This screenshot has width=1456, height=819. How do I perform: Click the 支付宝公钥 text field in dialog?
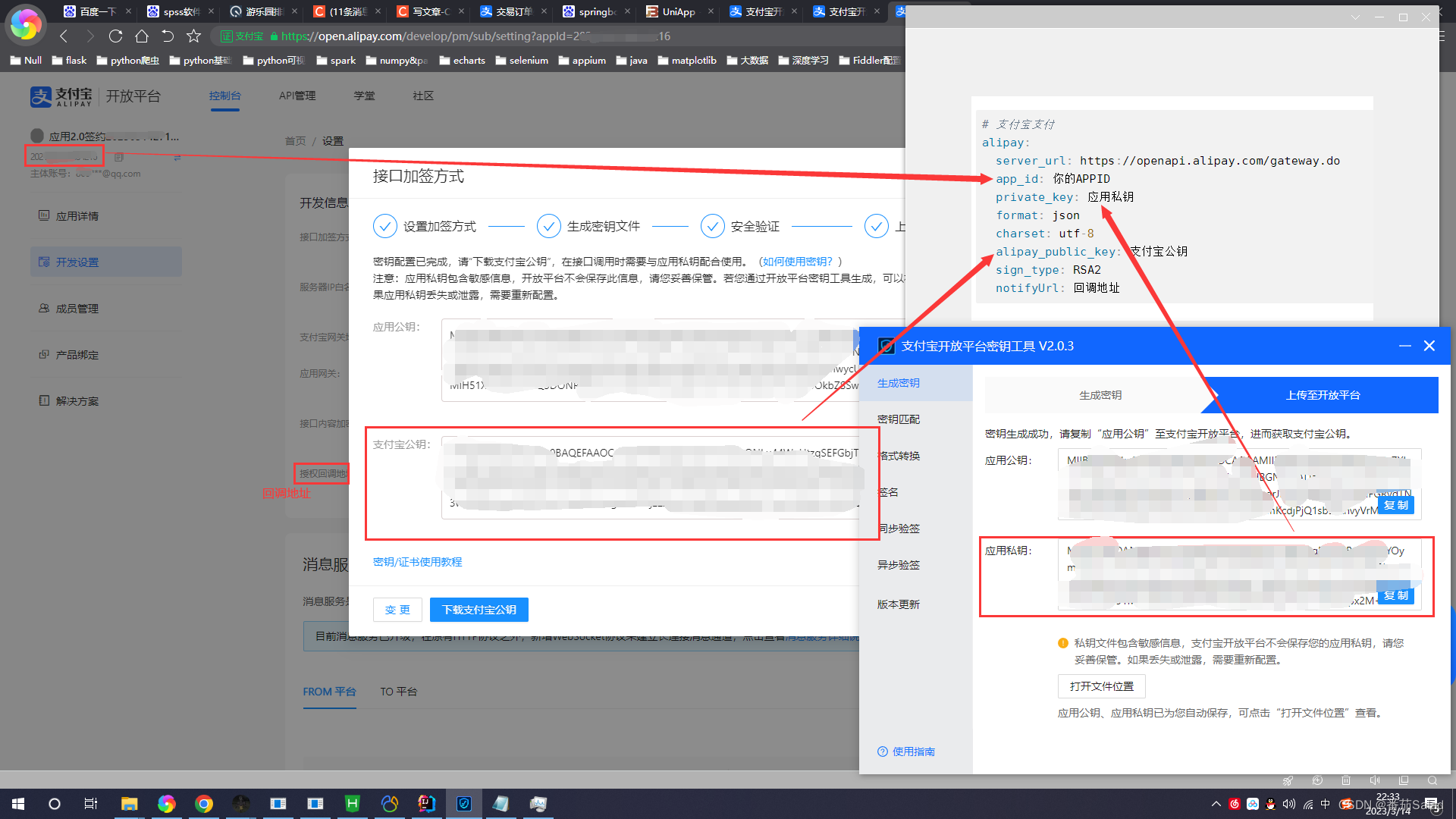(651, 478)
